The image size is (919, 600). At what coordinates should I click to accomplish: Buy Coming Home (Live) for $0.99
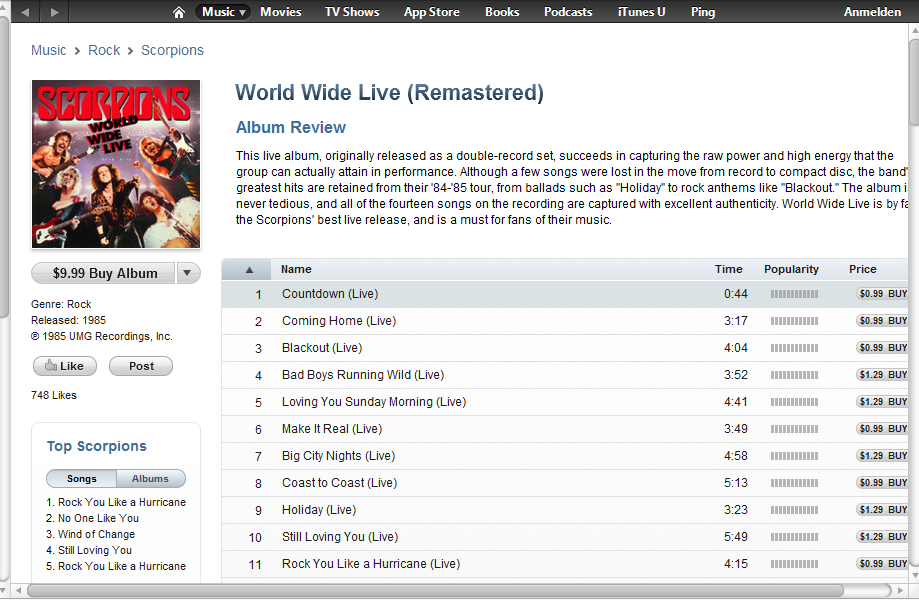point(883,321)
